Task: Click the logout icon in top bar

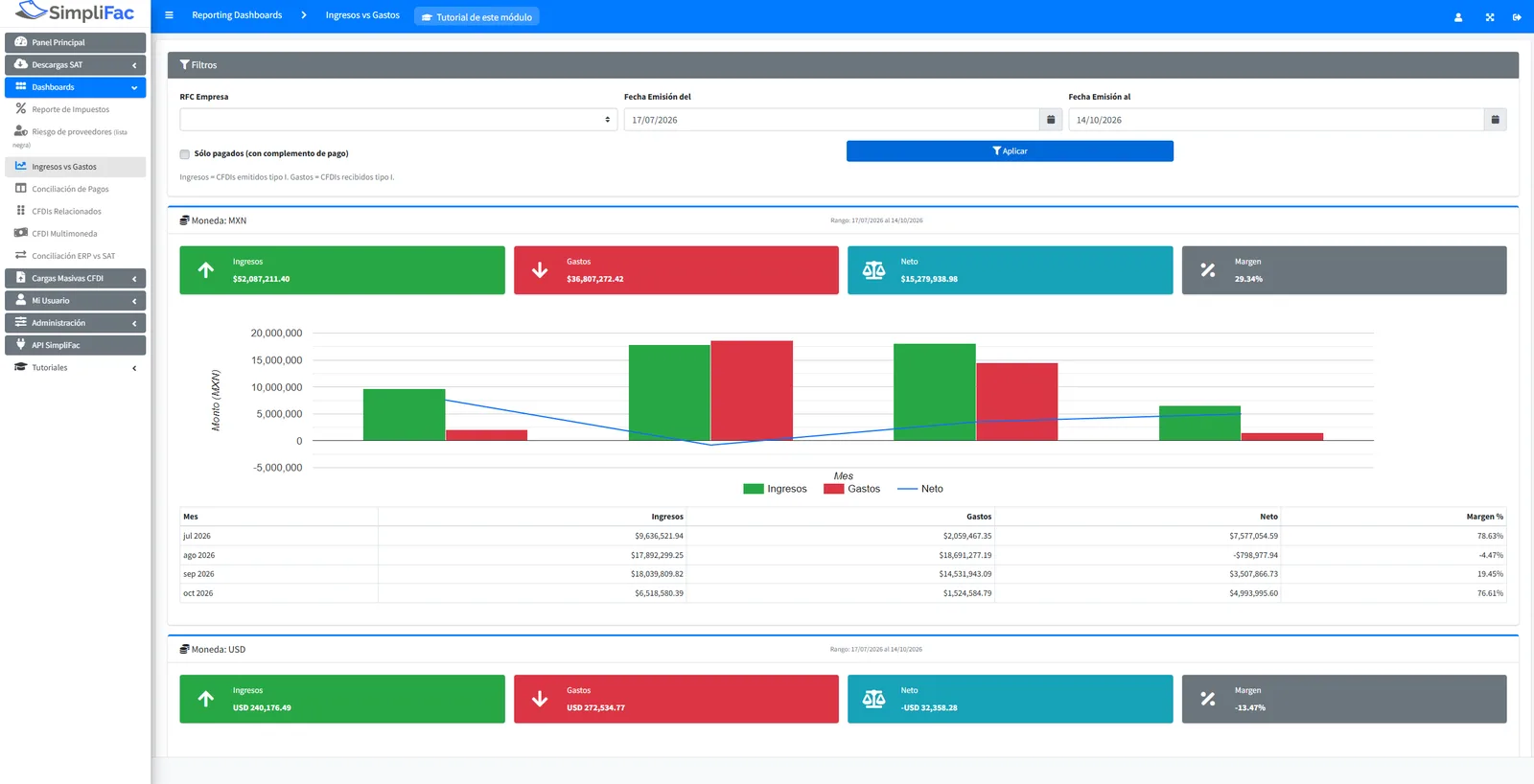Action: point(1517,17)
